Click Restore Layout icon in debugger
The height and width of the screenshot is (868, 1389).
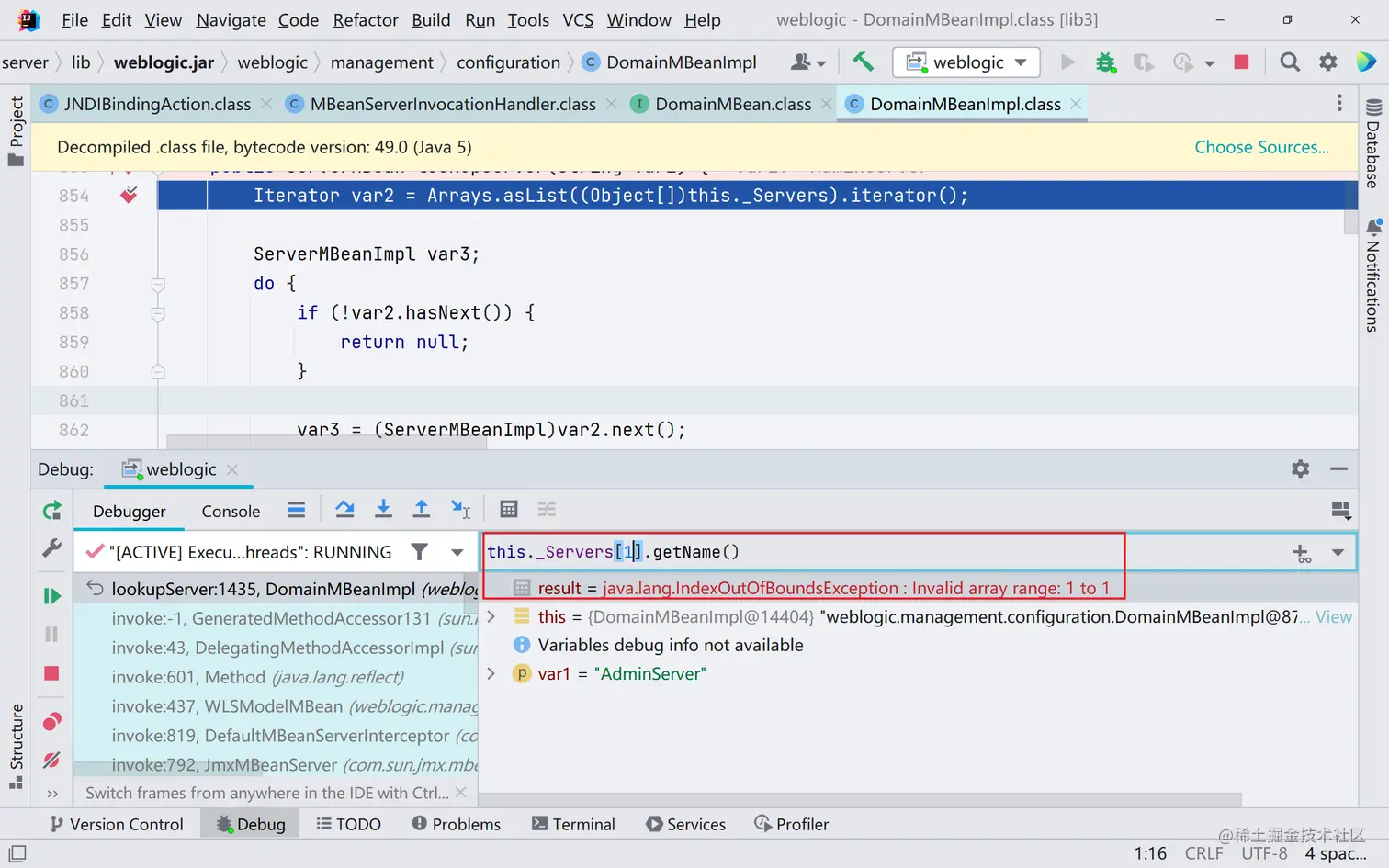point(1341,509)
